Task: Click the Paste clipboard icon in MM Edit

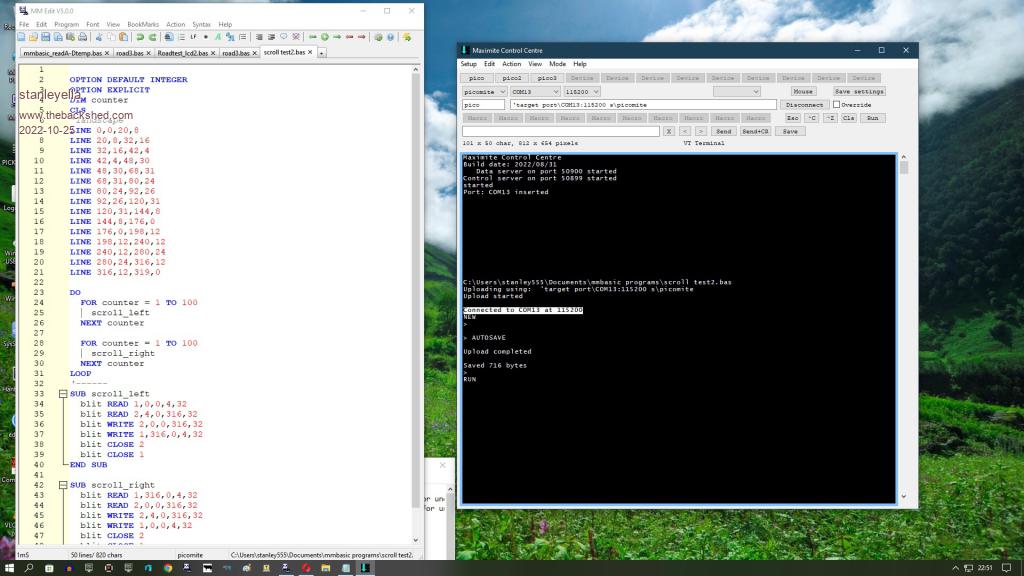Action: [x=123, y=37]
